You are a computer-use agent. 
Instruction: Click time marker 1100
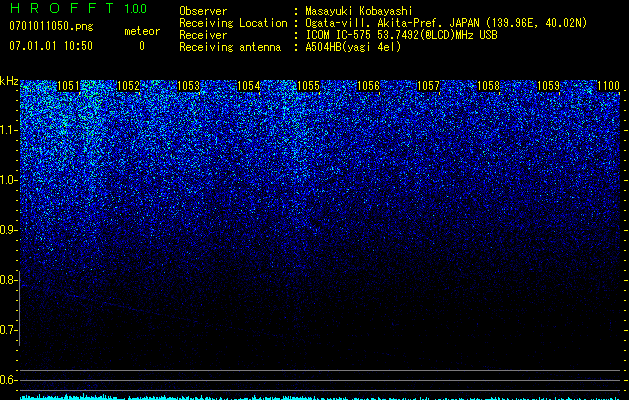pyautogui.click(x=608, y=86)
